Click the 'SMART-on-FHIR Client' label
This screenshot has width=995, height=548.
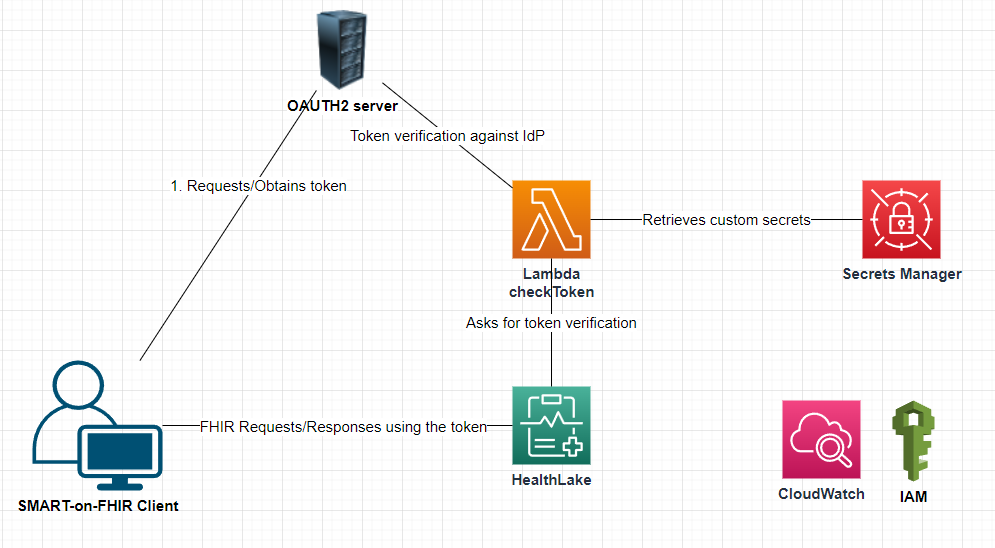tap(98, 506)
